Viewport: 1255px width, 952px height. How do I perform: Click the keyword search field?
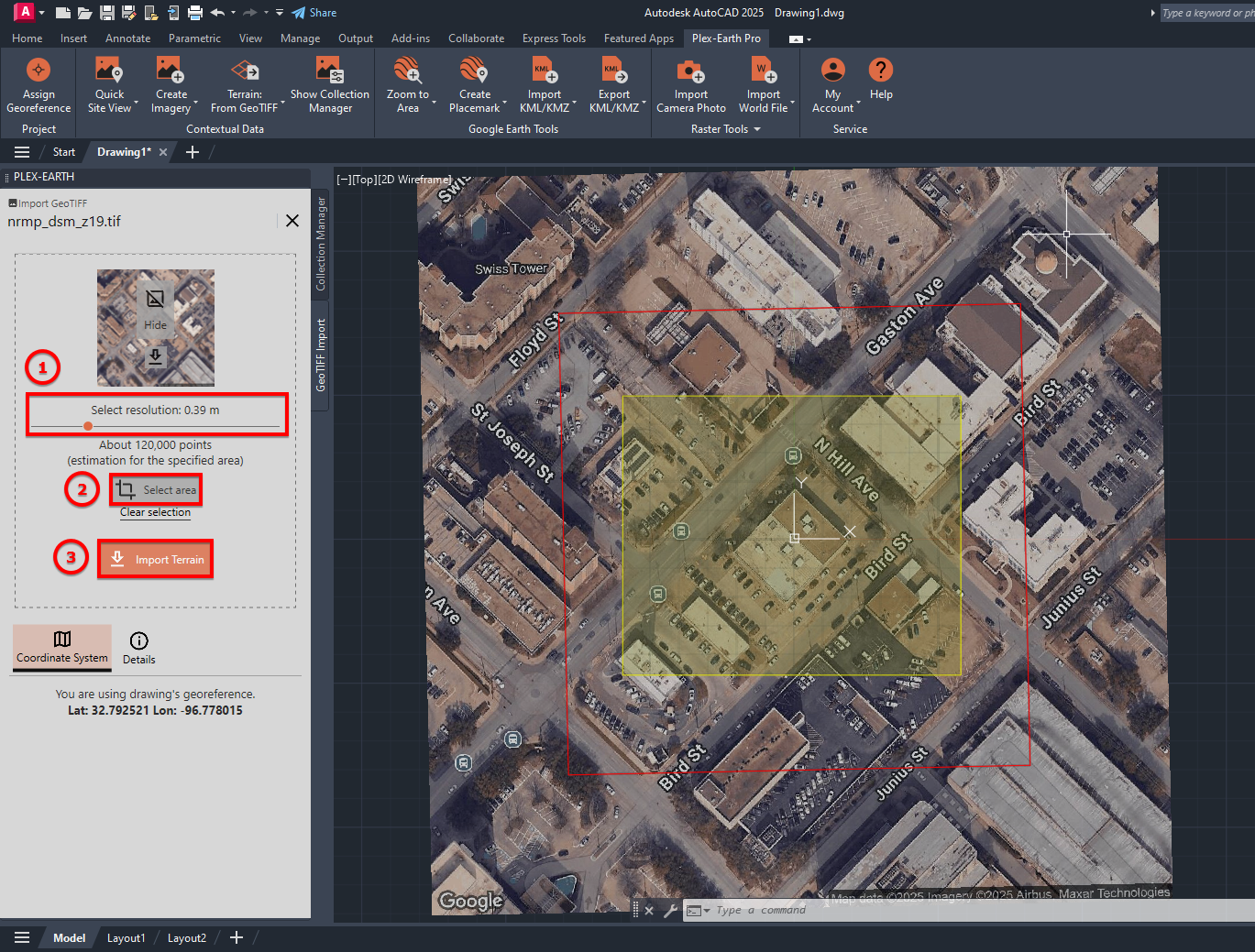[1207, 13]
